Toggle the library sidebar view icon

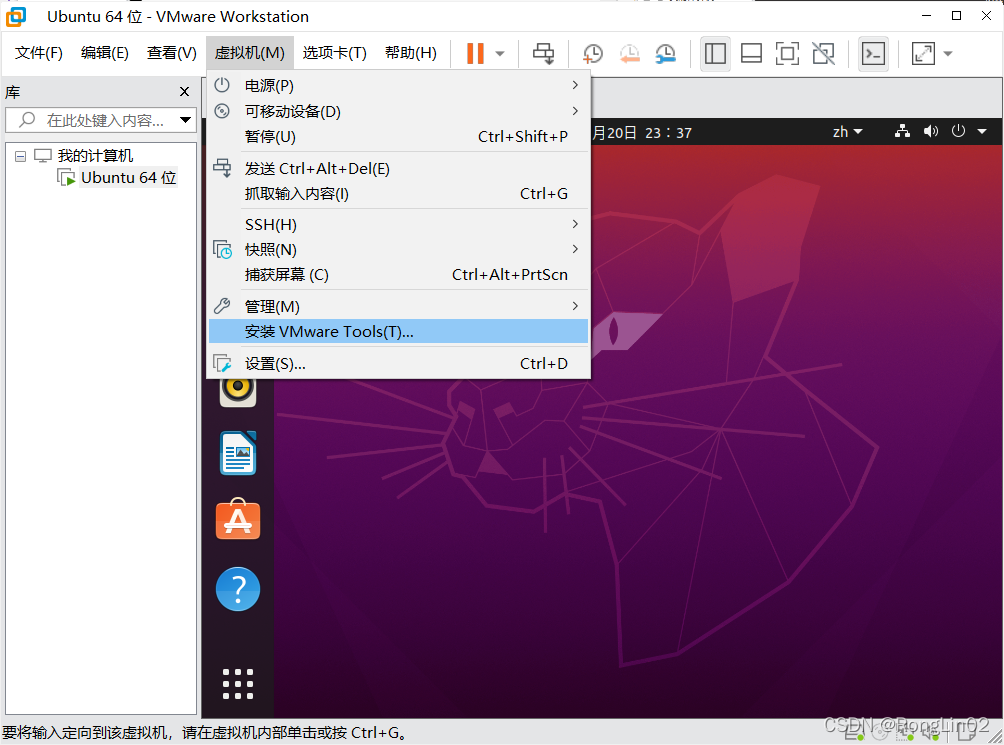(715, 54)
